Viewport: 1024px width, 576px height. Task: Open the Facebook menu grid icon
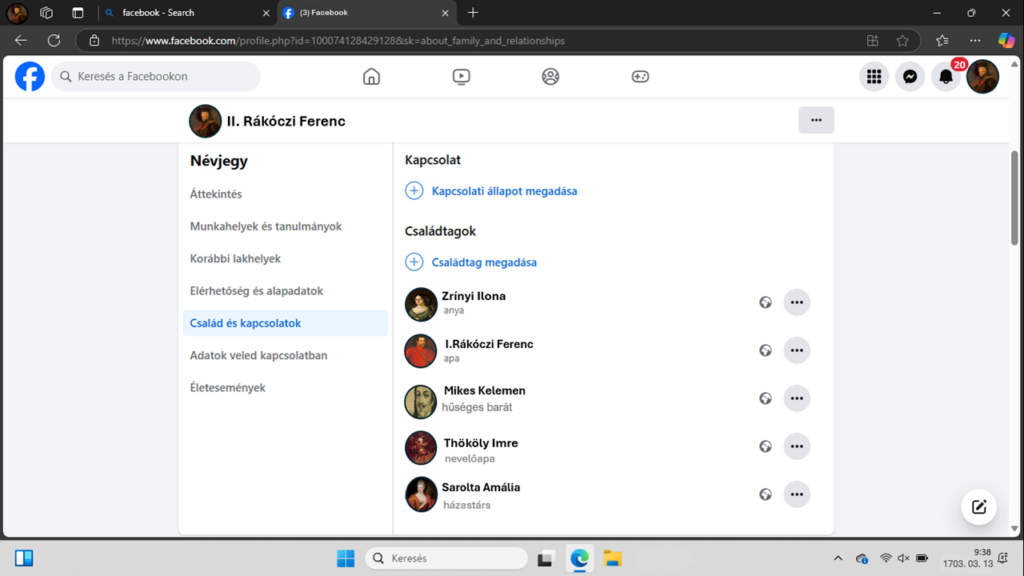pyautogui.click(x=874, y=77)
